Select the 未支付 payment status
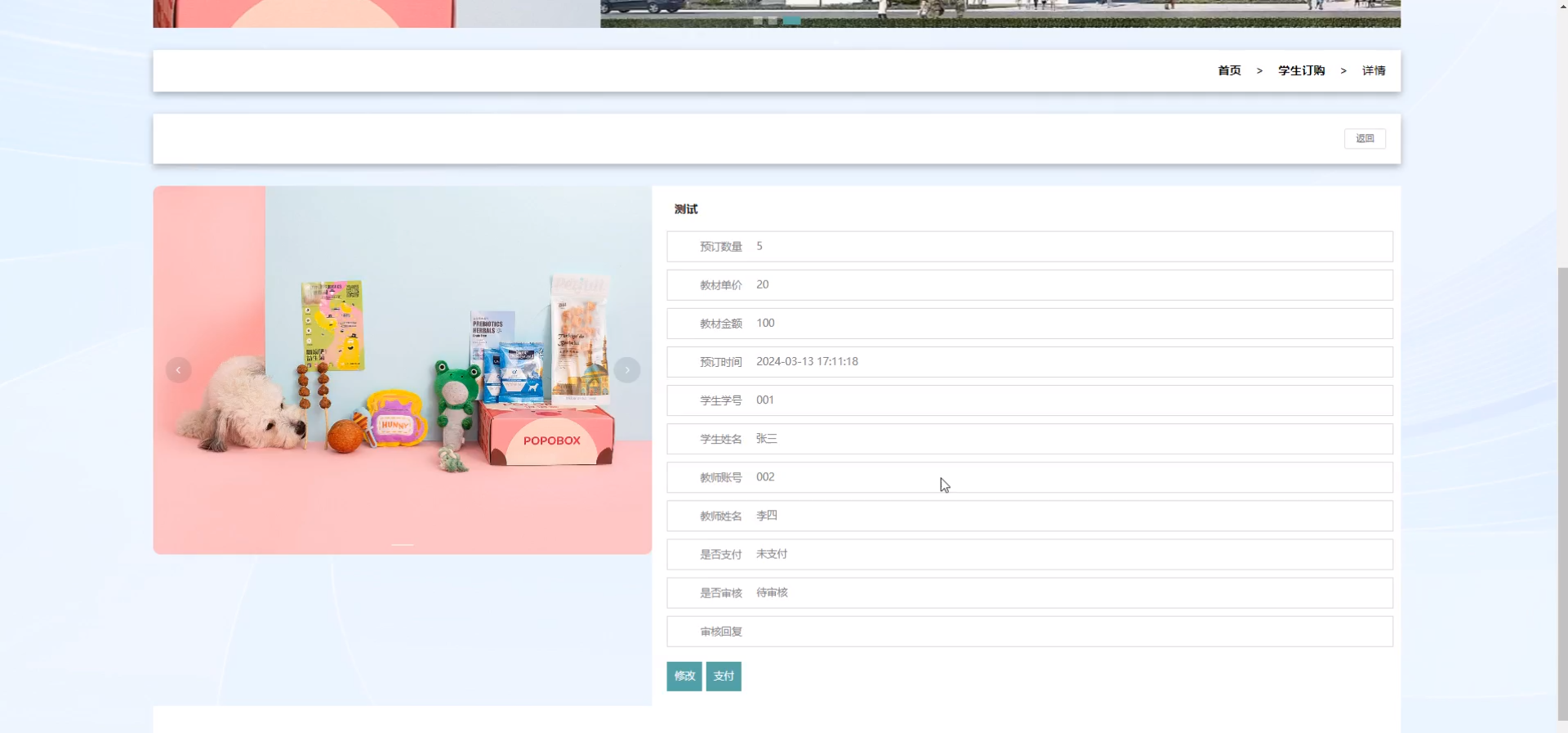1568x733 pixels. tap(772, 554)
